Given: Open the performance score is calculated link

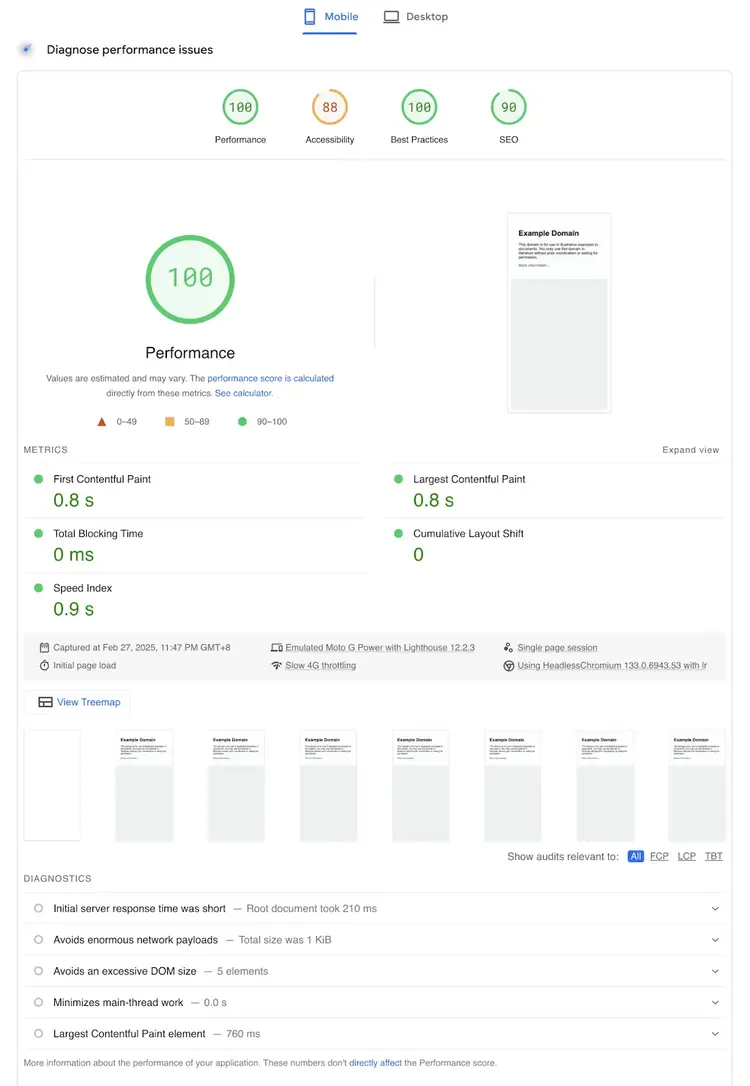Looking at the screenshot, I should pos(271,378).
